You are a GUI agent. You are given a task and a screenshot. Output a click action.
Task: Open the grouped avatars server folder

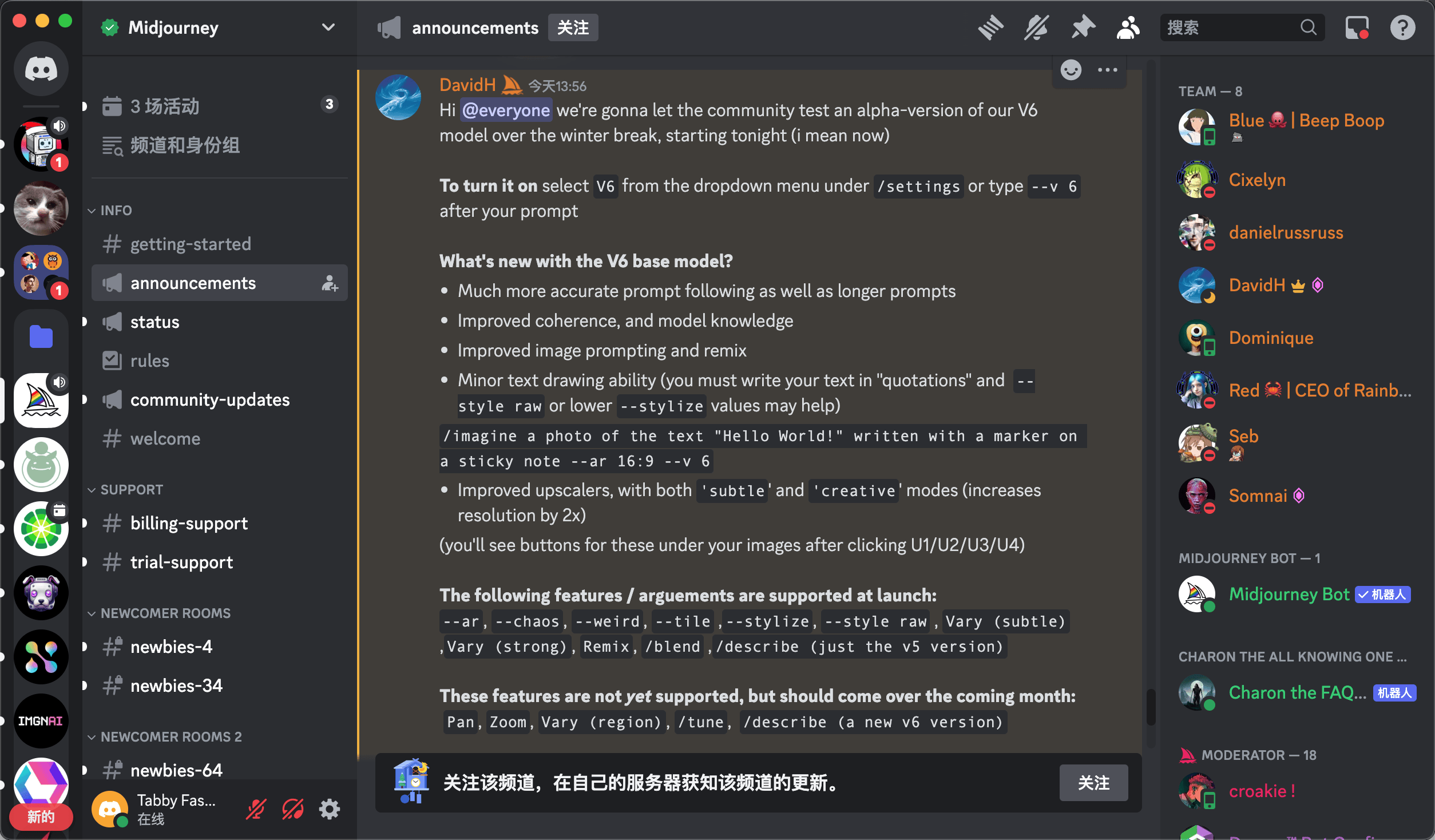click(41, 272)
